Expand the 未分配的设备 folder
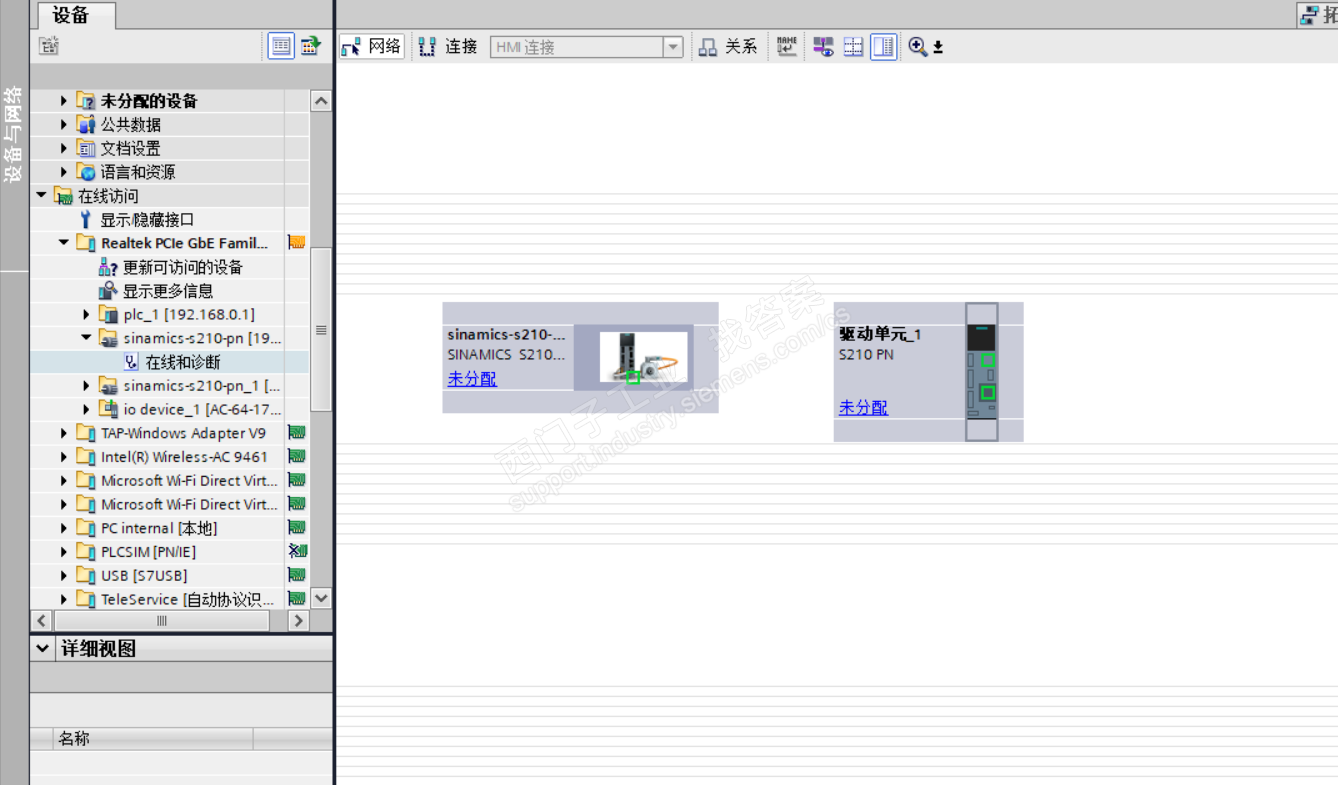The height and width of the screenshot is (785, 1338). 64,101
